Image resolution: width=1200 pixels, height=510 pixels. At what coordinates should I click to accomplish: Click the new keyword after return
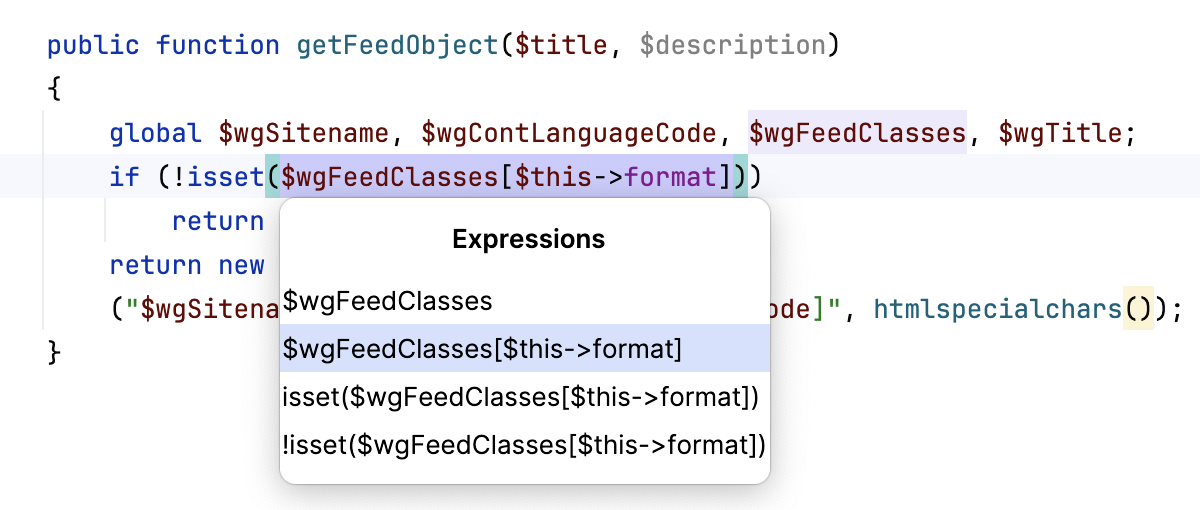click(x=241, y=266)
